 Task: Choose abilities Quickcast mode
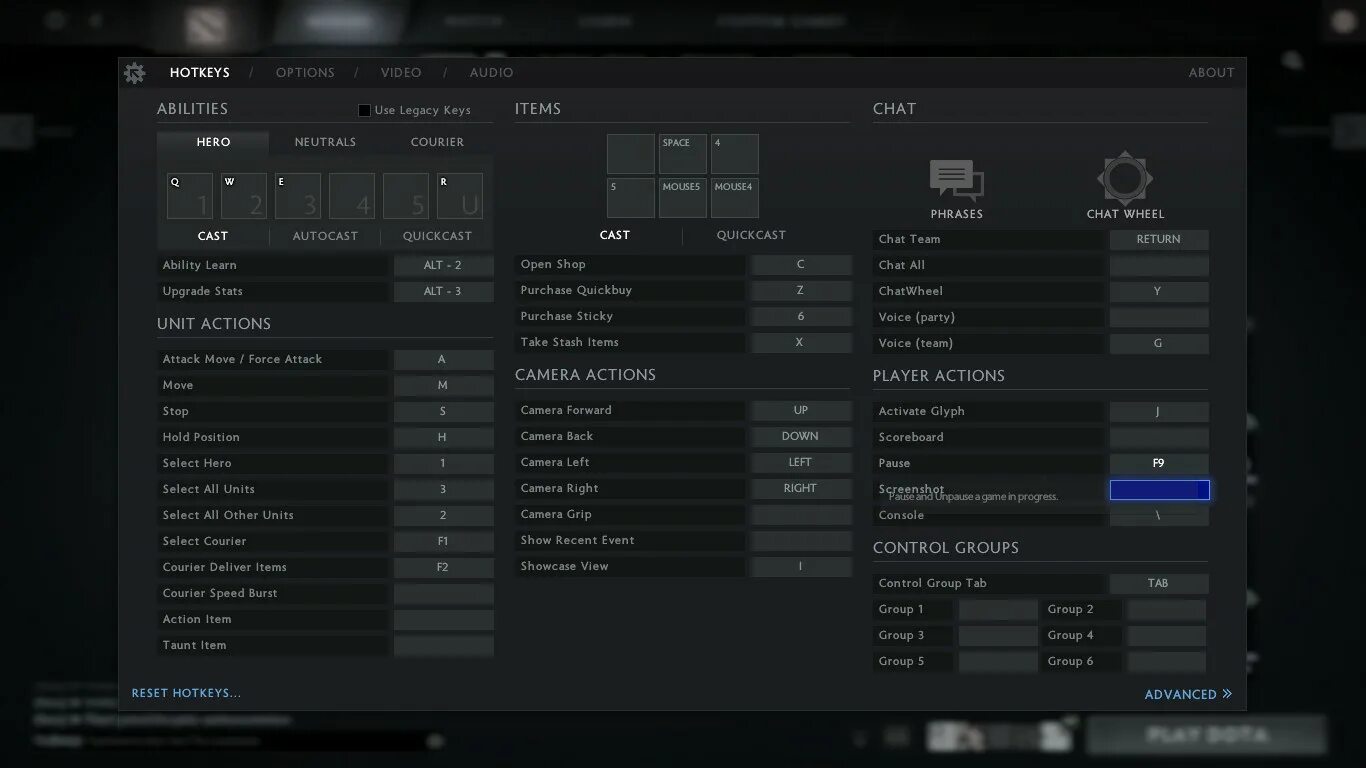[437, 236]
